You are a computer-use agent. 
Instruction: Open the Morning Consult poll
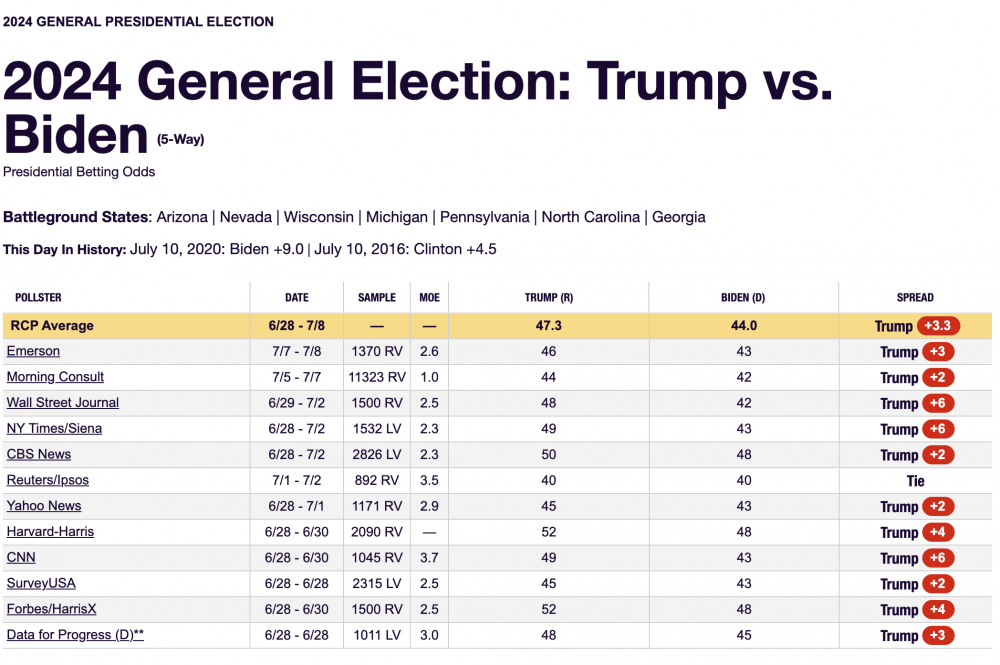pyautogui.click(x=55, y=377)
